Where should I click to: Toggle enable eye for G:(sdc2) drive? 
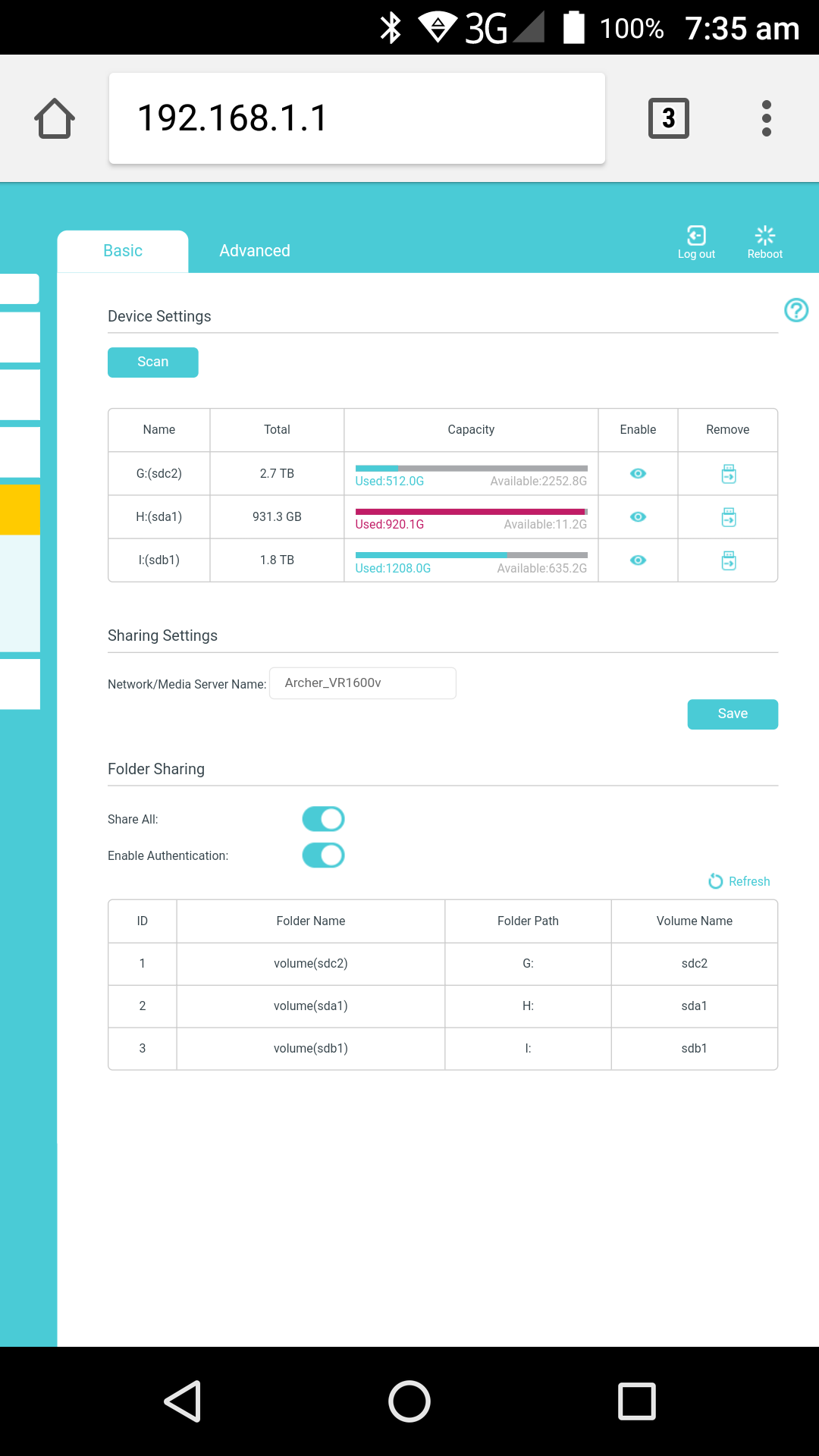pos(638,474)
